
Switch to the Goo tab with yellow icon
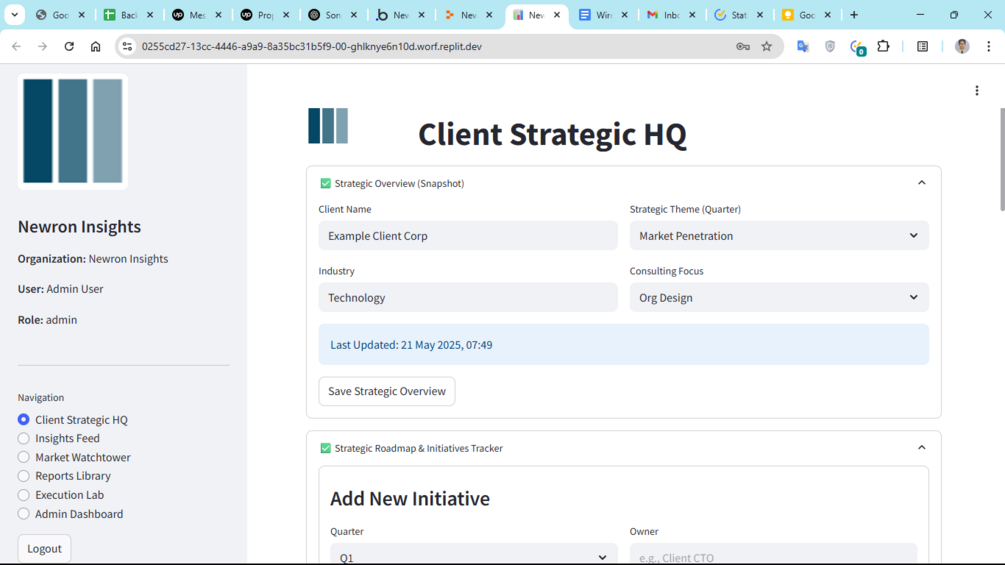[x=799, y=15]
